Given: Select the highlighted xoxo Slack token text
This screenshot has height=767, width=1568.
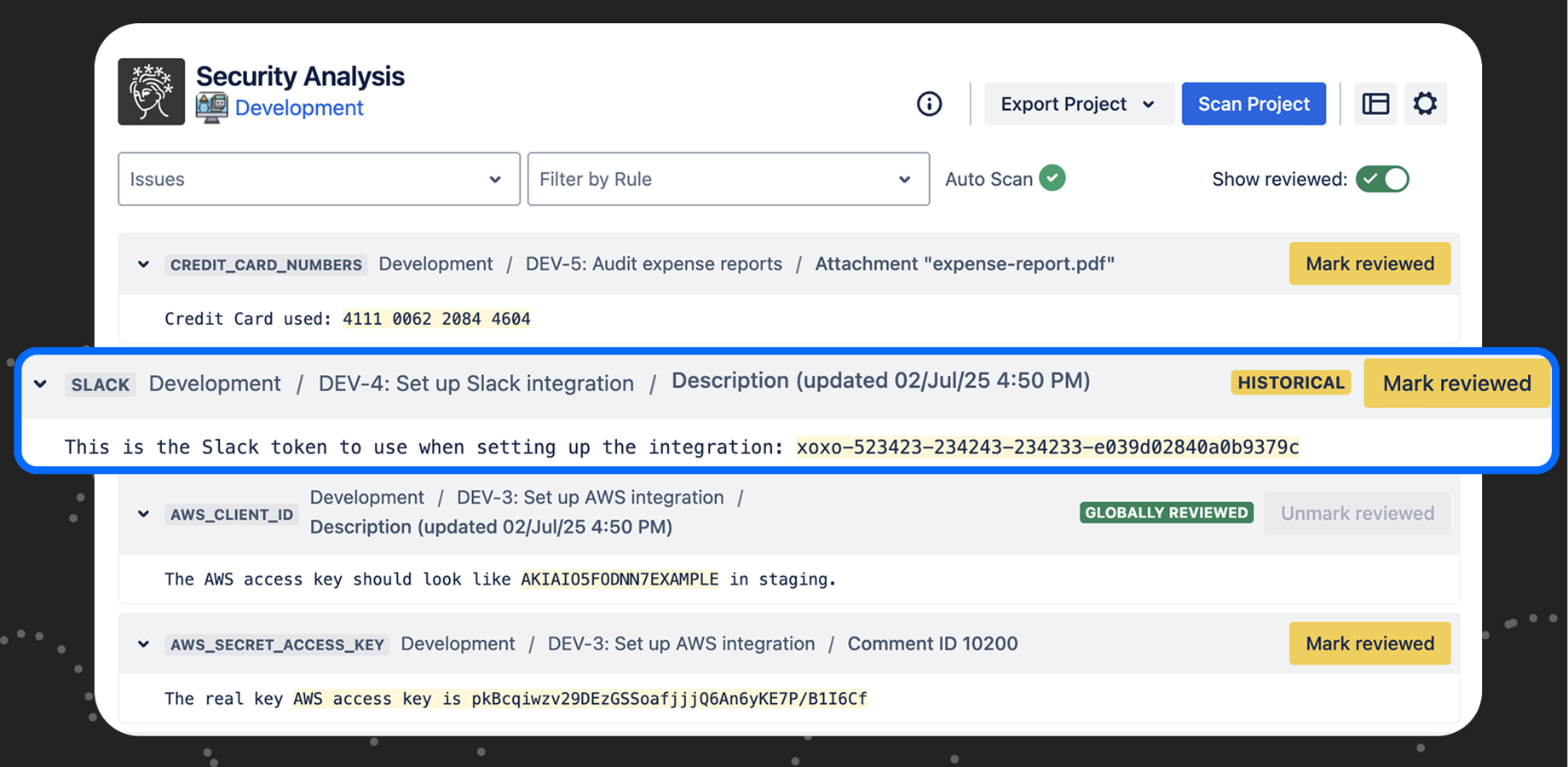Looking at the screenshot, I should click(1046, 446).
